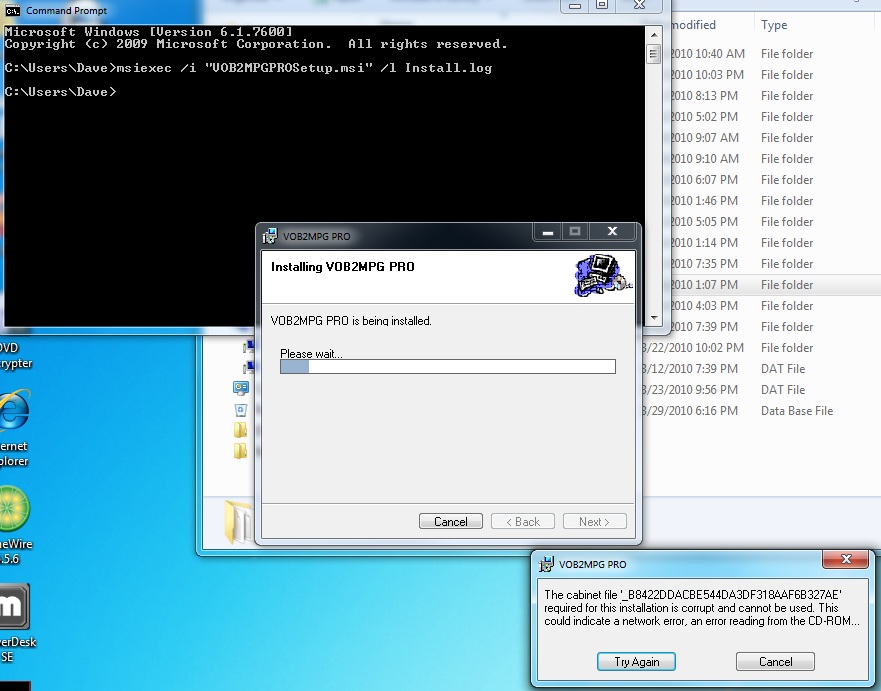Viewport: 881px width, 691px height.
Task: Select the row modified 9:07 AM
Action: (x=774, y=138)
